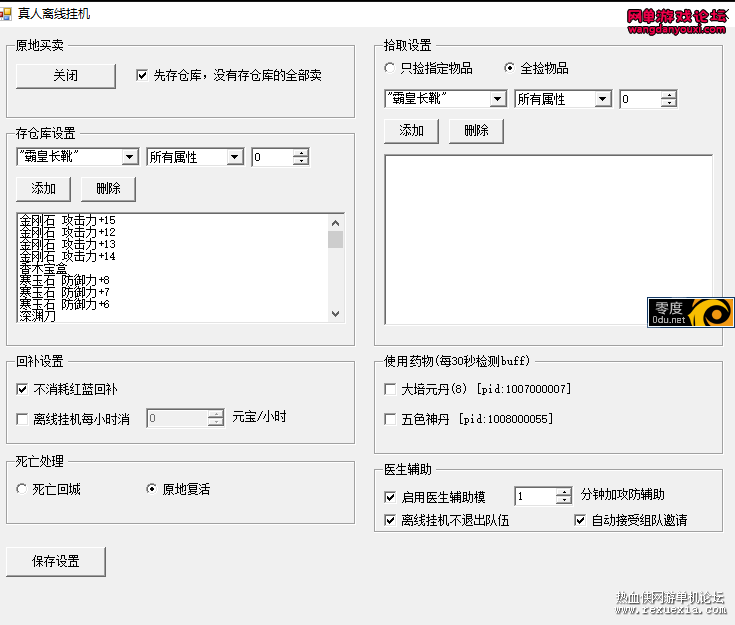Viewport: 735px width, 625px height.
Task: Click the 元宝/小时 amount field
Action: click(x=177, y=418)
